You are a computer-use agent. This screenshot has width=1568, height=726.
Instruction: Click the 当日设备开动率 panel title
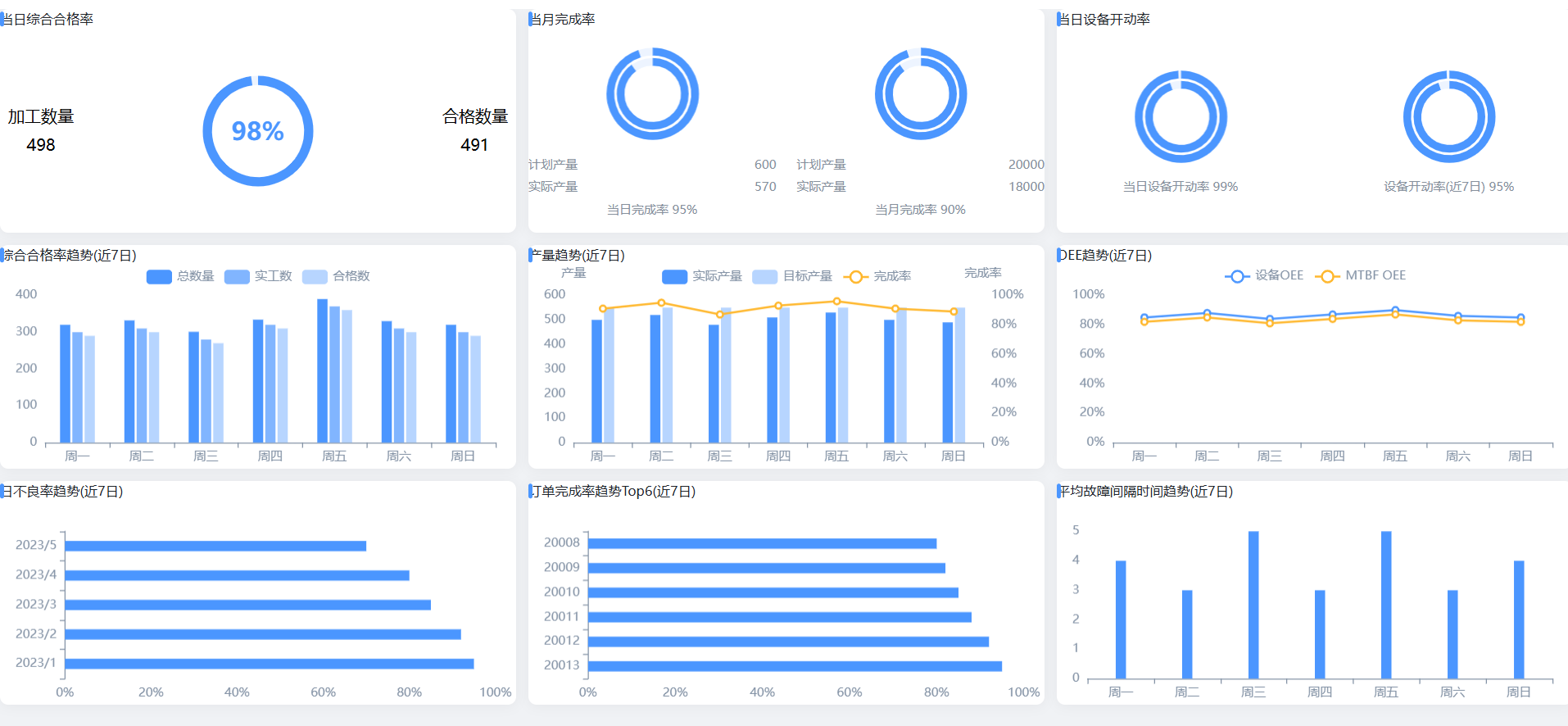coord(1104,19)
